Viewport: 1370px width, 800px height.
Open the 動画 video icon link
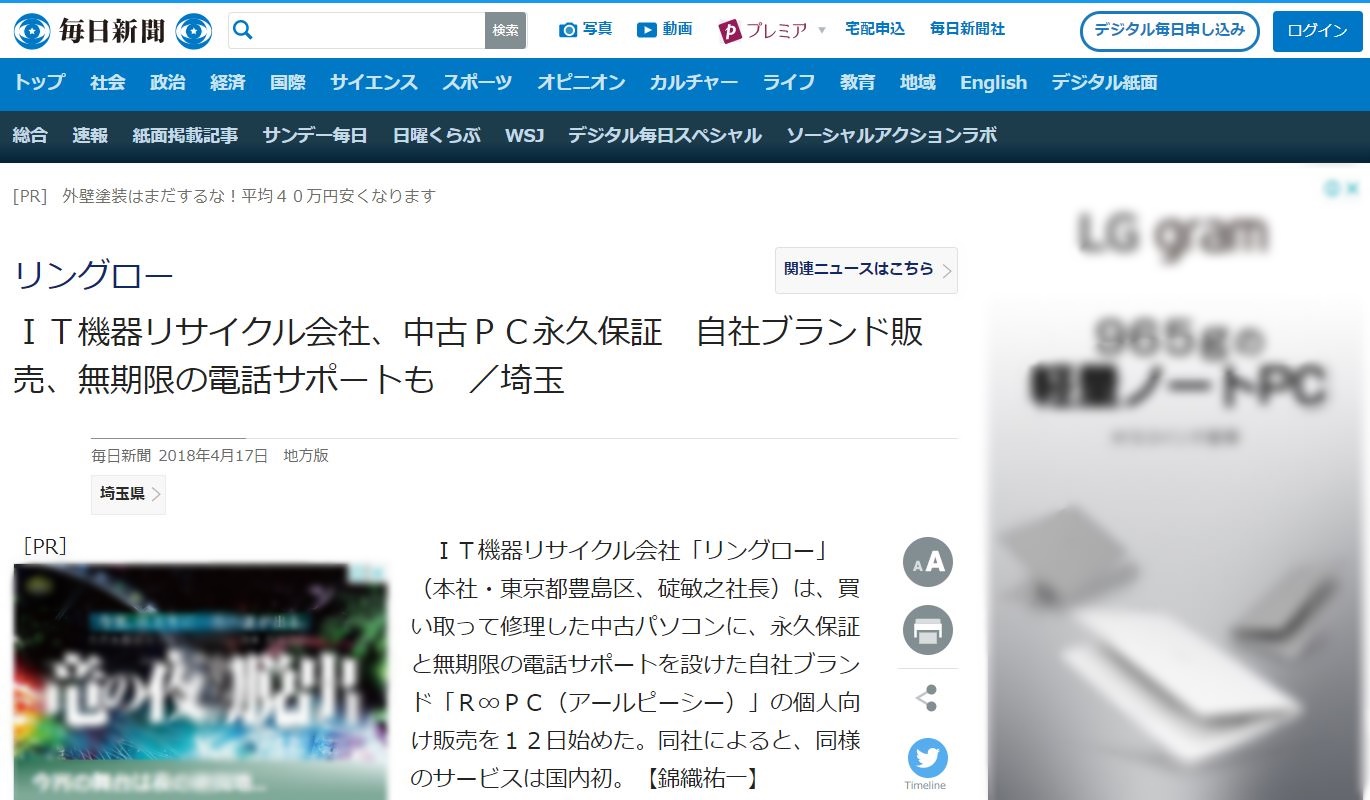(647, 30)
